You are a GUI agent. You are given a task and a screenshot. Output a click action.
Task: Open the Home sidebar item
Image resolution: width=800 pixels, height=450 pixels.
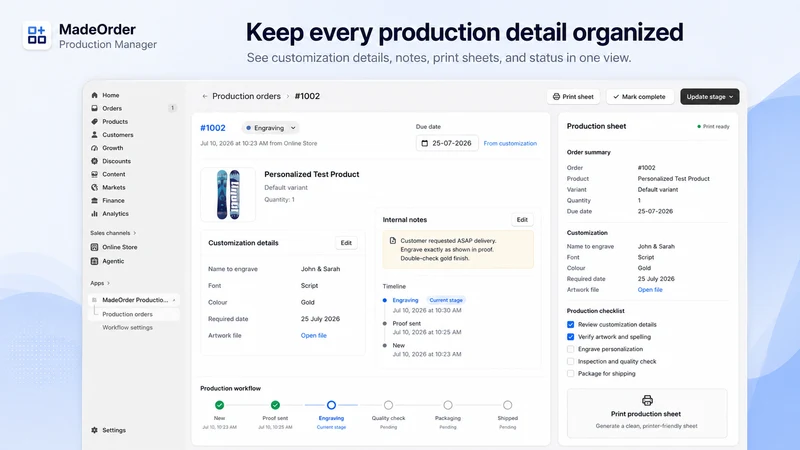110,95
